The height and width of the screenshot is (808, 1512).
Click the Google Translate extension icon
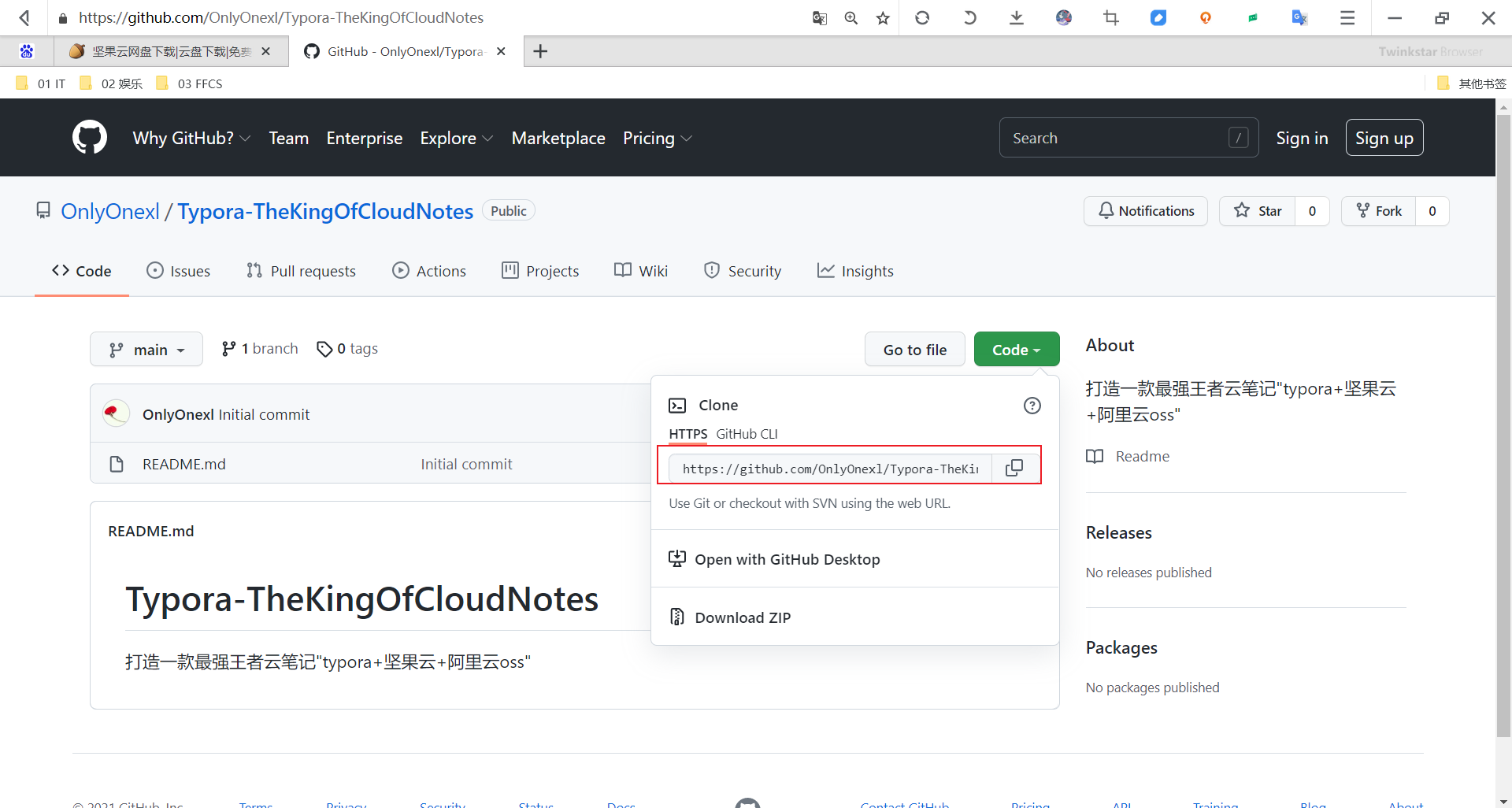1300,17
